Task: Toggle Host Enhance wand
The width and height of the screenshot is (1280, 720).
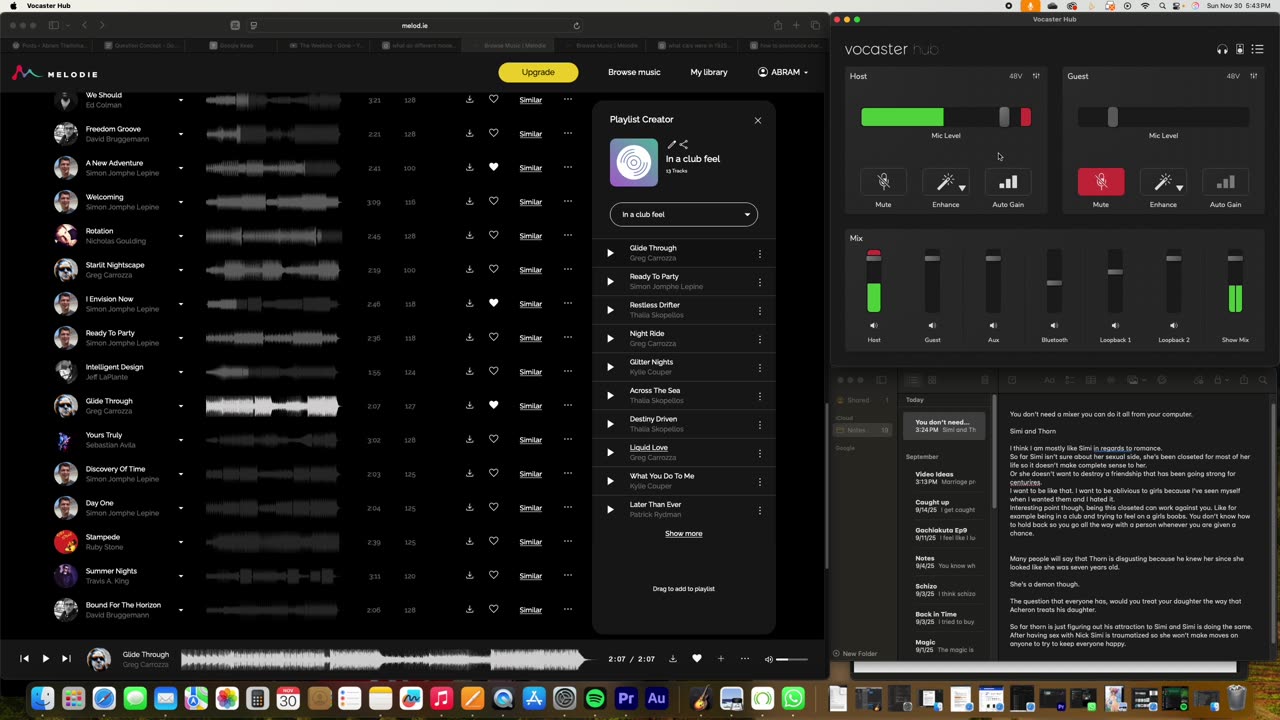Action: coord(944,182)
